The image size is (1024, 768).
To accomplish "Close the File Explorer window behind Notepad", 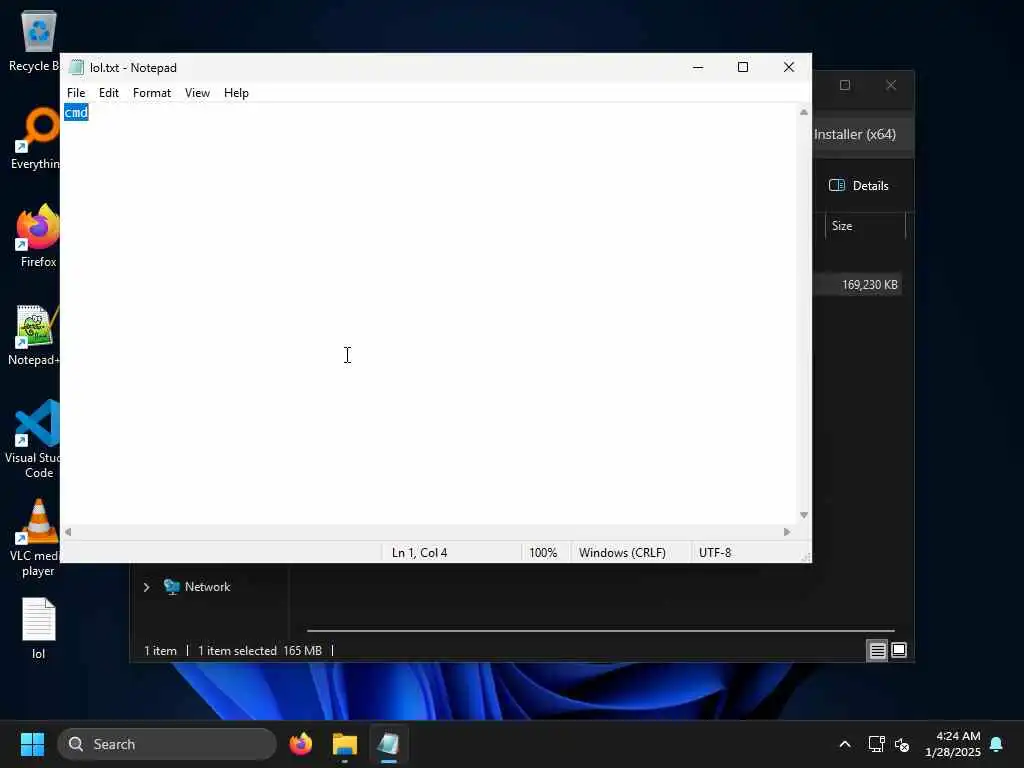I will point(891,85).
